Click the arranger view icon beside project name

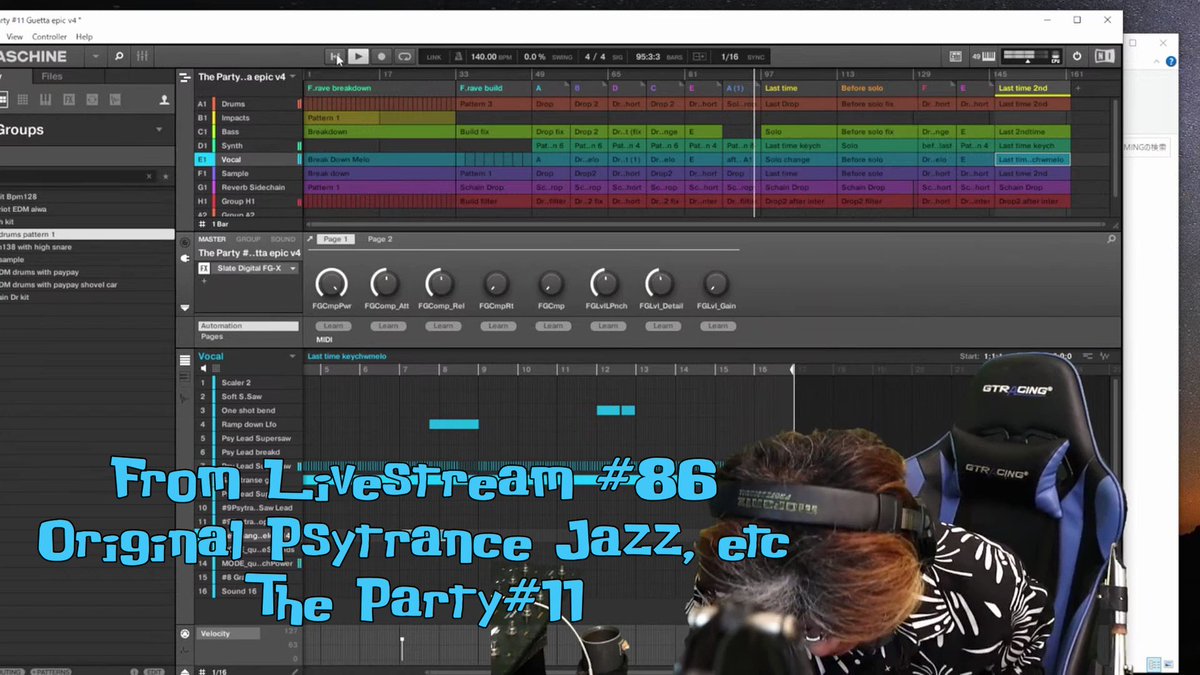[184, 77]
